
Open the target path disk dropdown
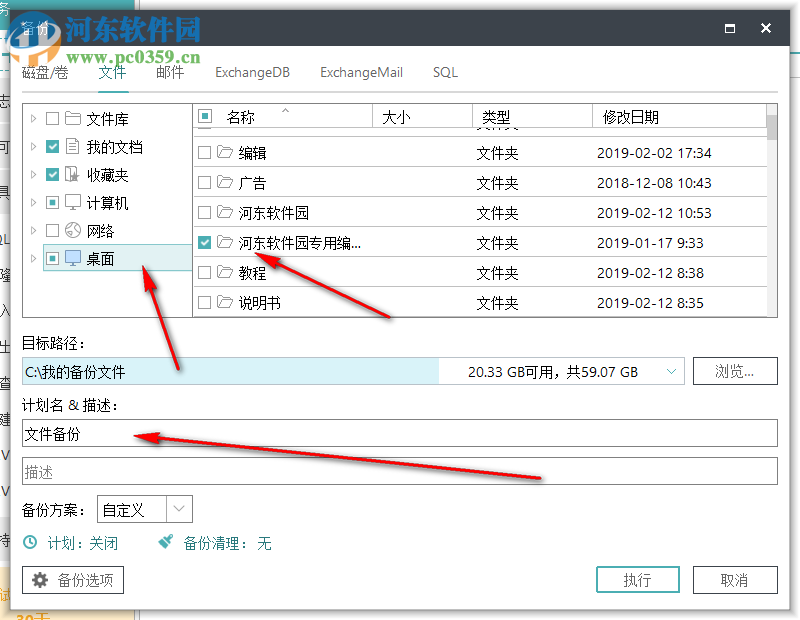pos(671,370)
